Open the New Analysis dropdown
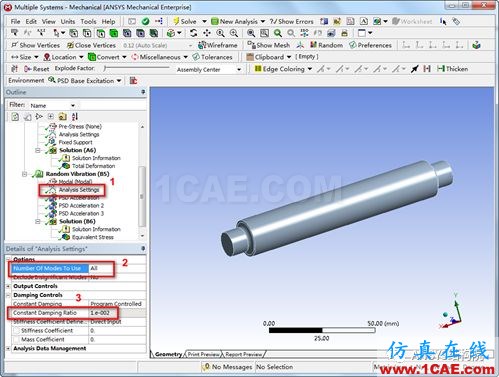This screenshot has width=499, height=377. coord(263,21)
